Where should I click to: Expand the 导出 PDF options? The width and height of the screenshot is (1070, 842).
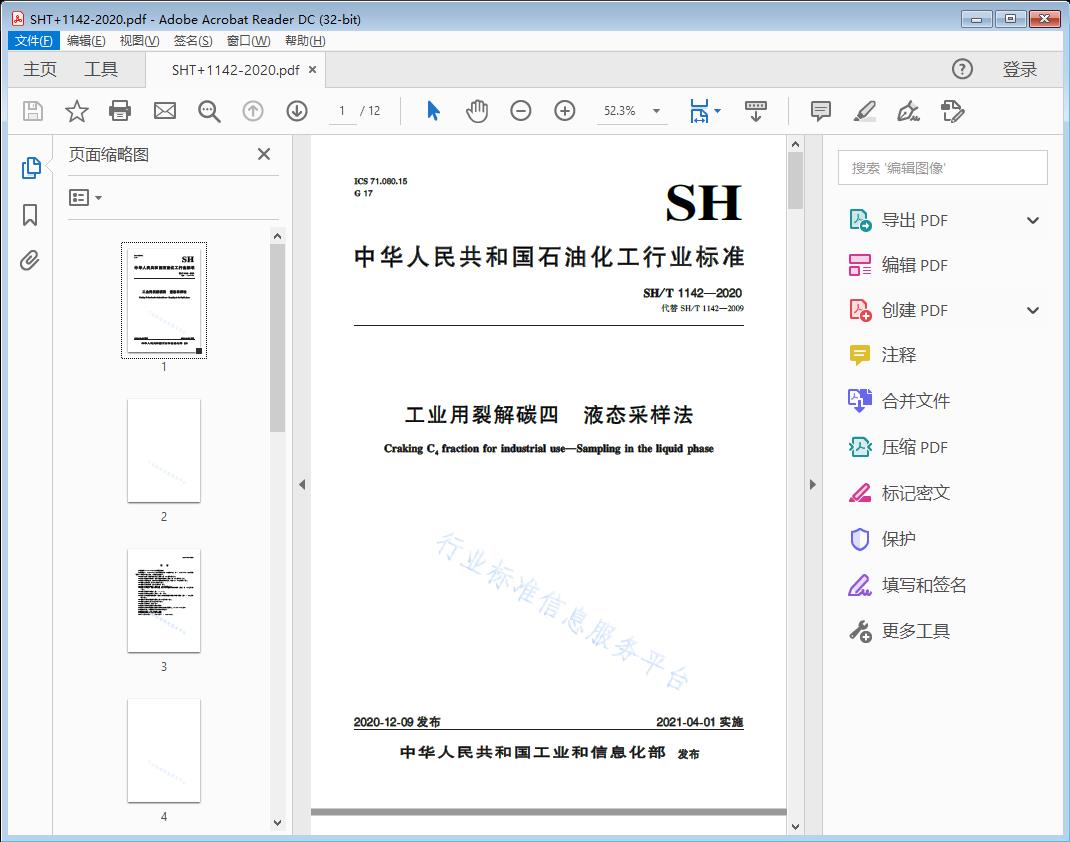[1032, 219]
